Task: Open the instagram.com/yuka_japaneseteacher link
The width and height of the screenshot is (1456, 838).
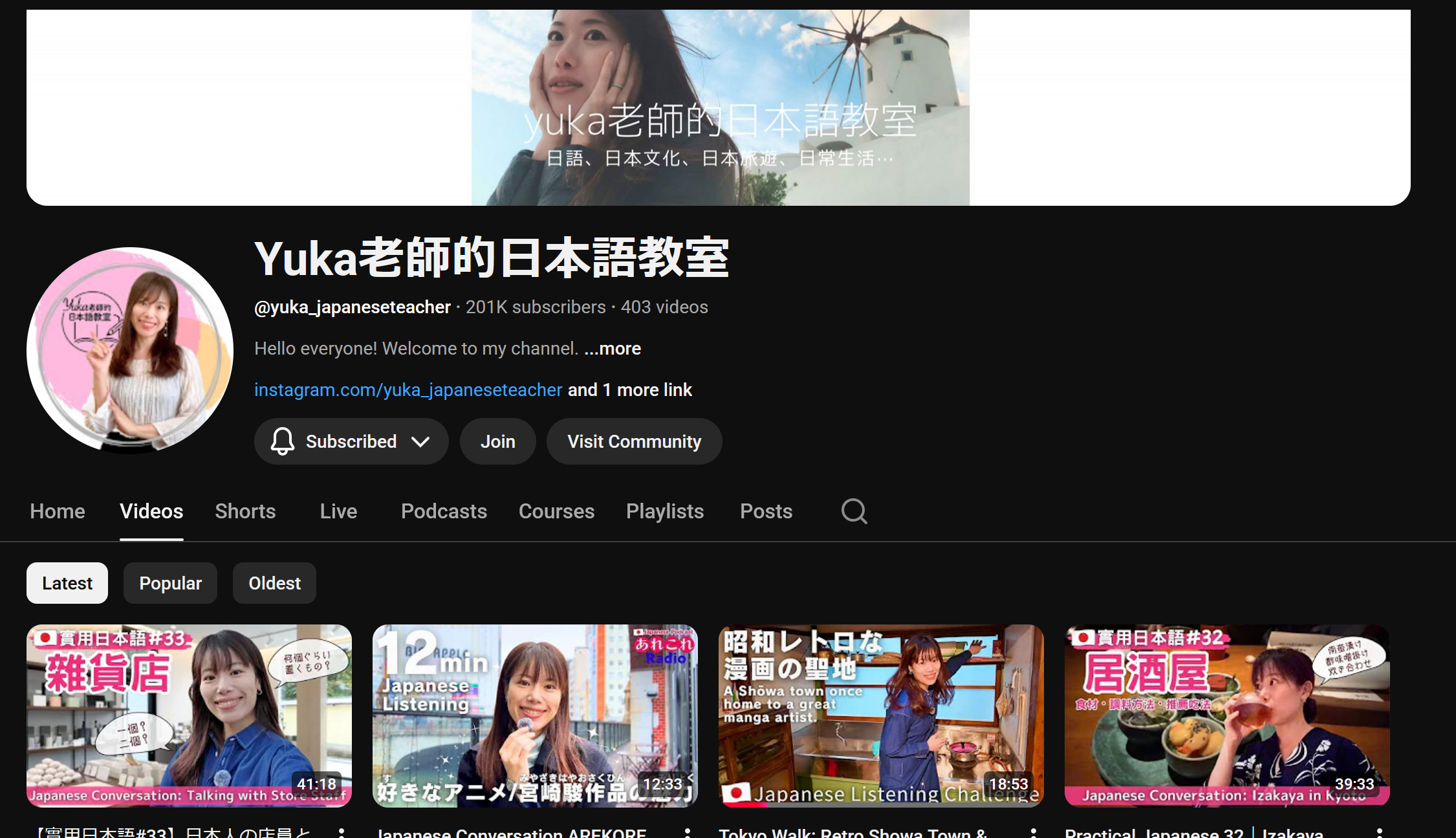Action: pos(407,390)
